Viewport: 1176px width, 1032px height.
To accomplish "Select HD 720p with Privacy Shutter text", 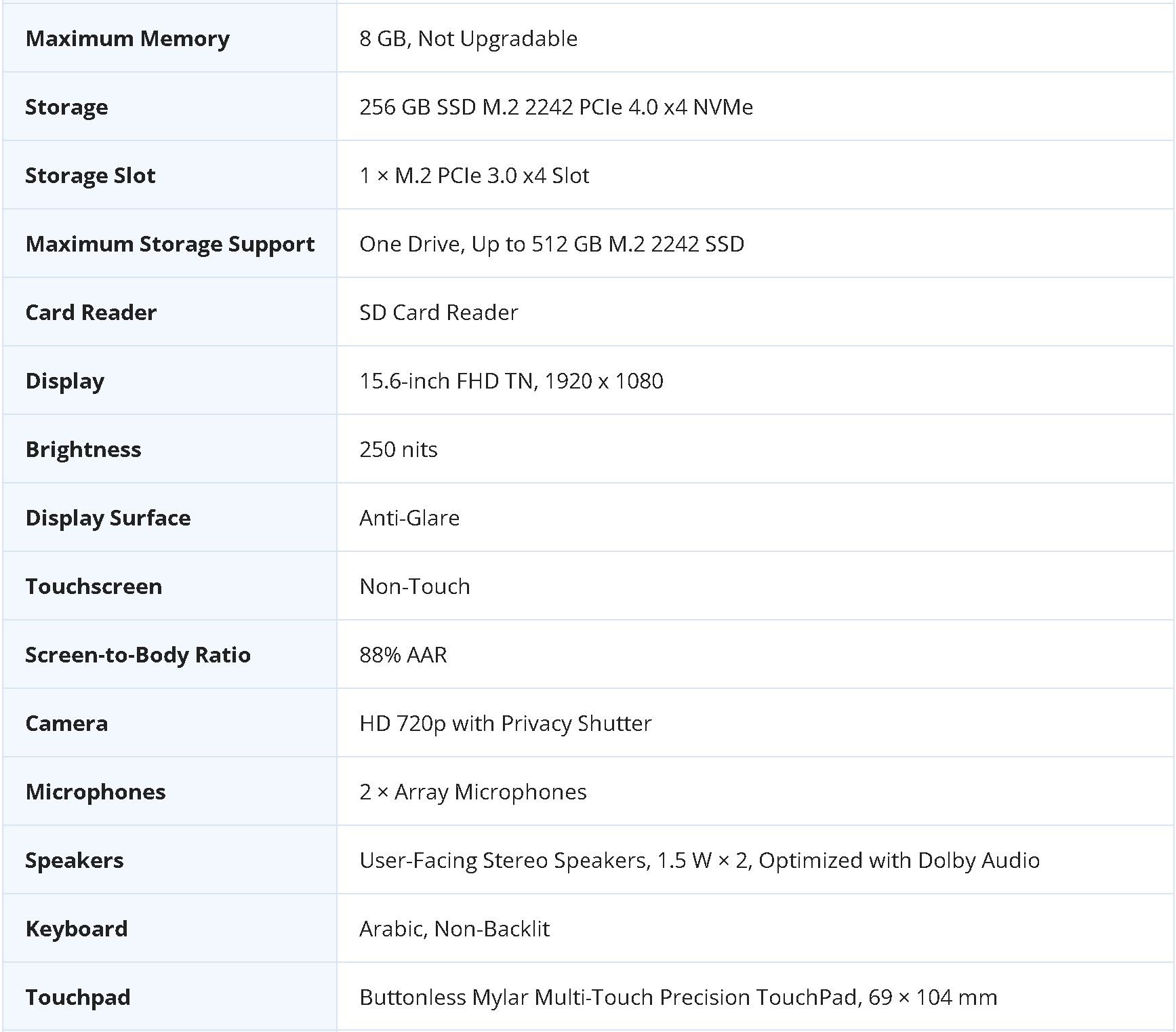I will [x=506, y=723].
